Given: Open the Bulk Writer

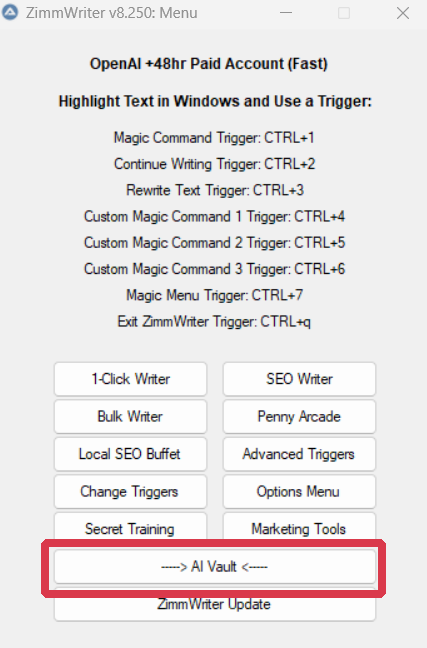Looking at the screenshot, I should coord(130,417).
